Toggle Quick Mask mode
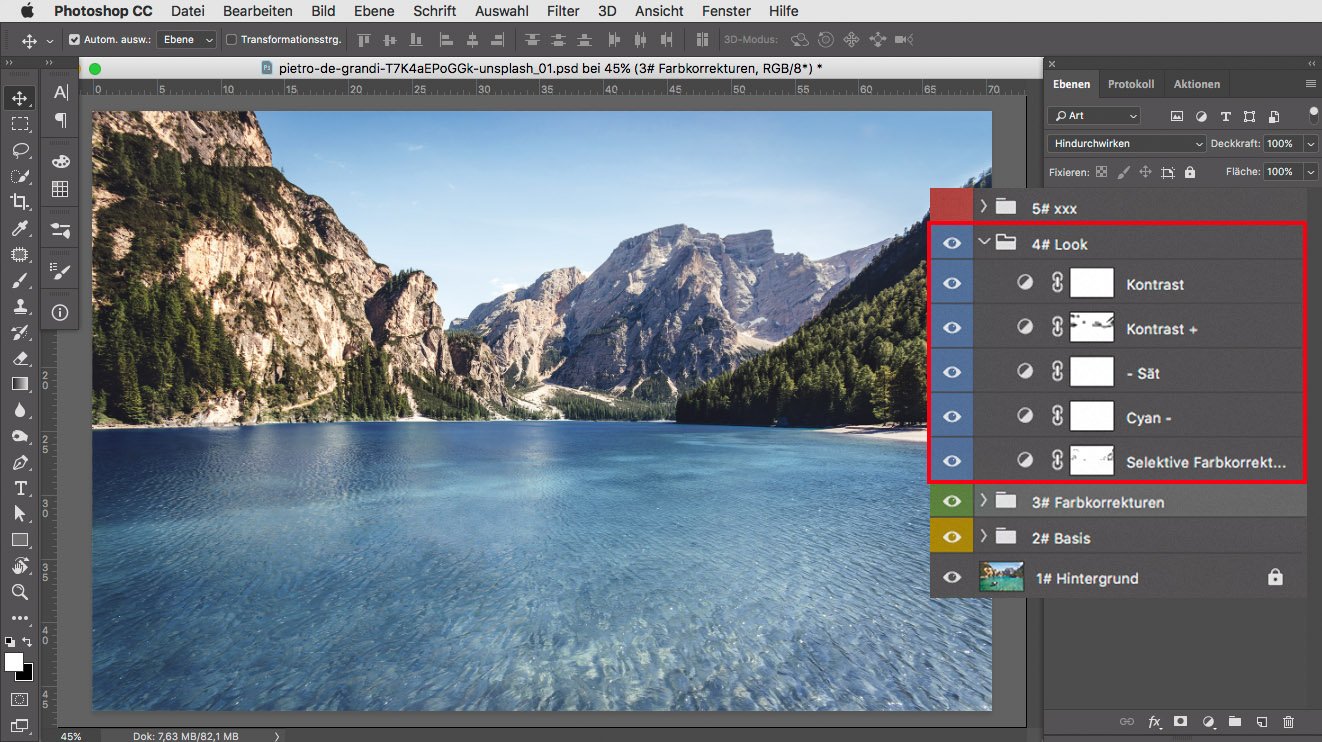Image resolution: width=1322 pixels, height=742 pixels. (20, 698)
